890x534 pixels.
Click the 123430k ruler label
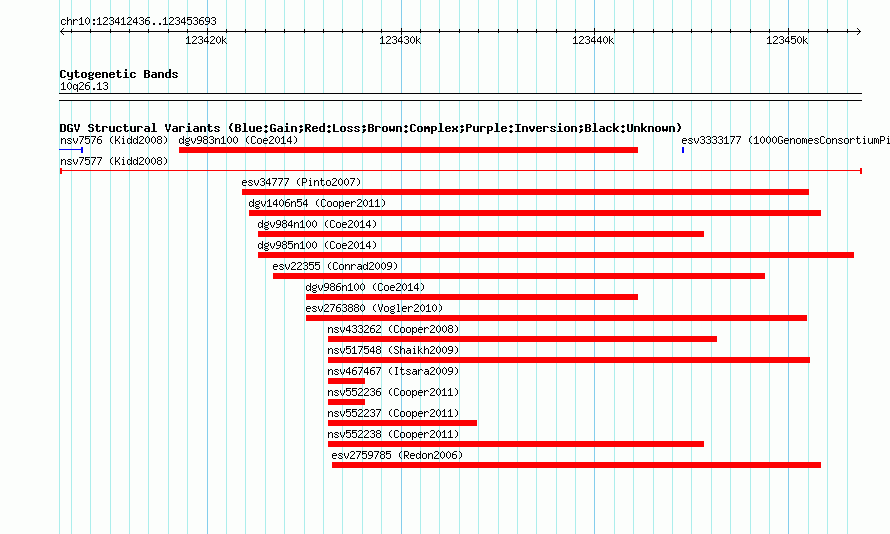[400, 40]
